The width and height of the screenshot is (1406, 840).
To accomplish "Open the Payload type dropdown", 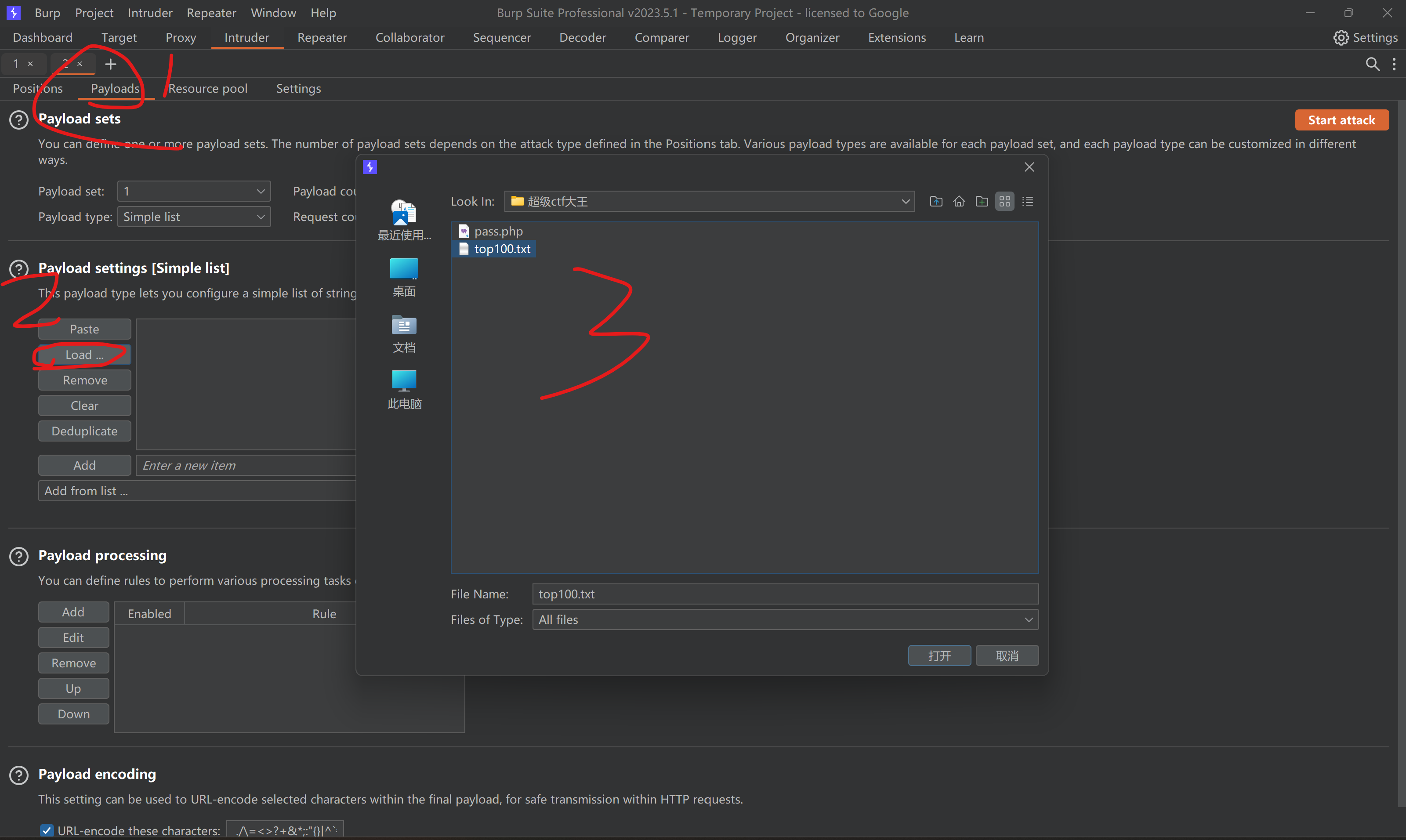I will coord(194,217).
